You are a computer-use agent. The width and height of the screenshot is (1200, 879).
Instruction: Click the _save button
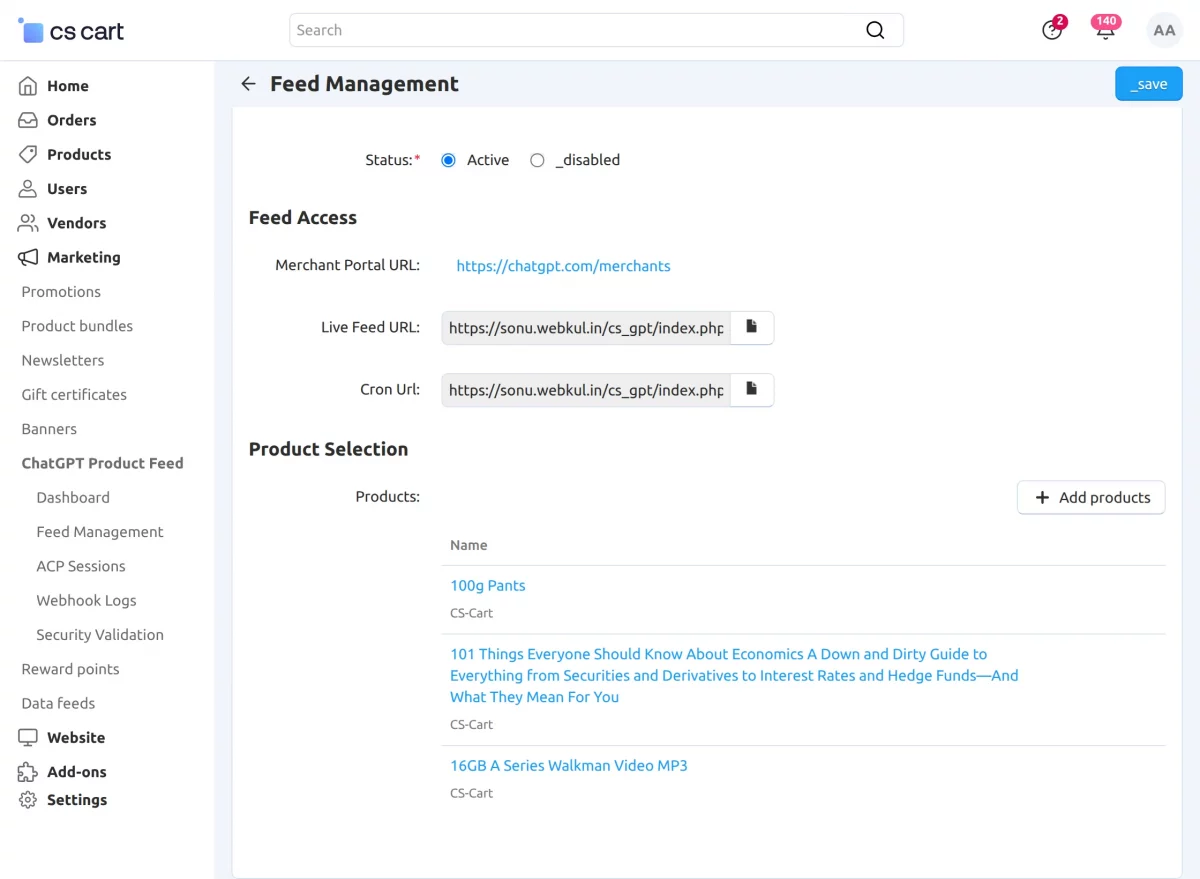point(1149,84)
